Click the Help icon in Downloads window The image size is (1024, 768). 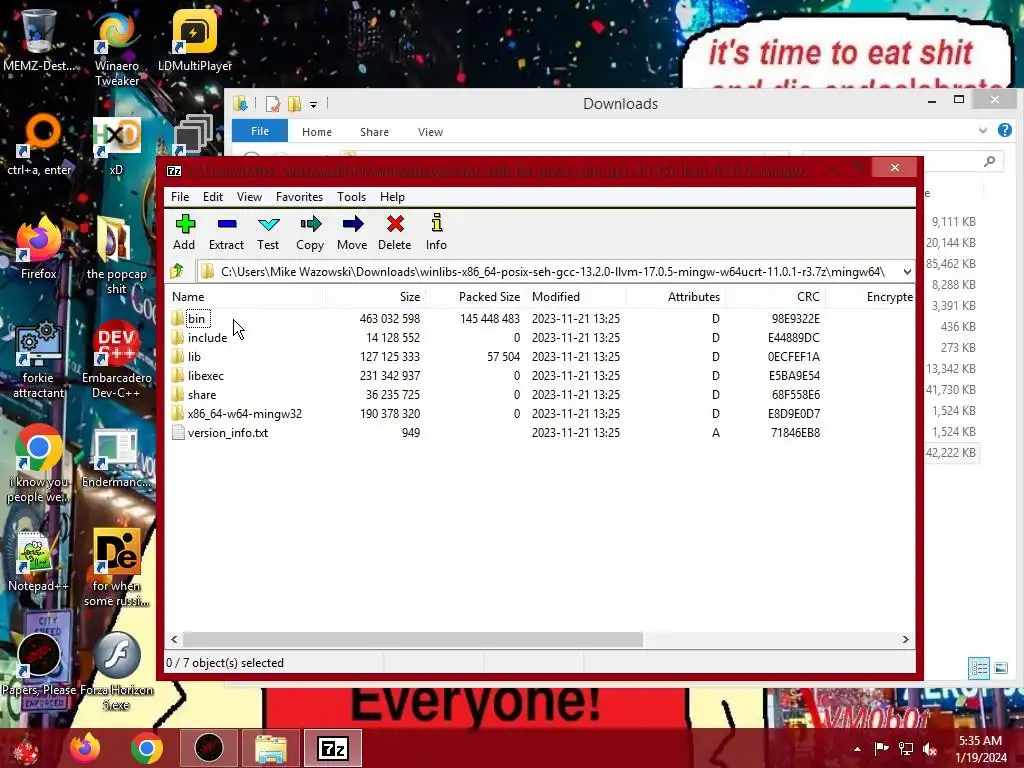[x=1004, y=130]
